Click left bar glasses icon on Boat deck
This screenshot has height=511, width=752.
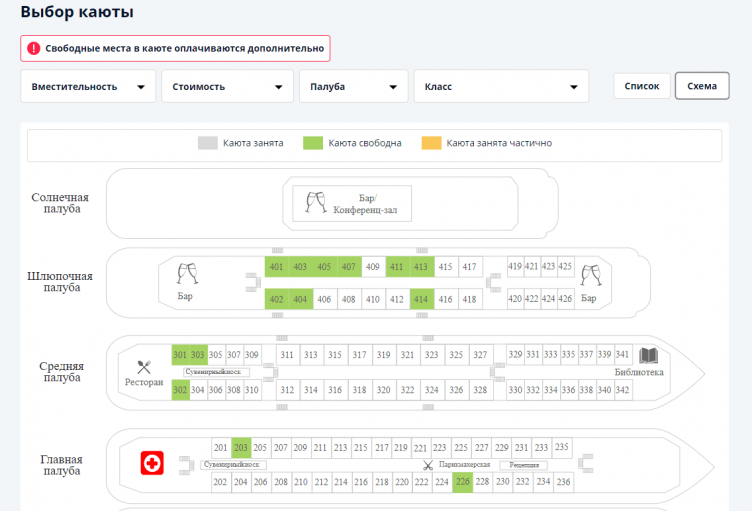click(186, 275)
